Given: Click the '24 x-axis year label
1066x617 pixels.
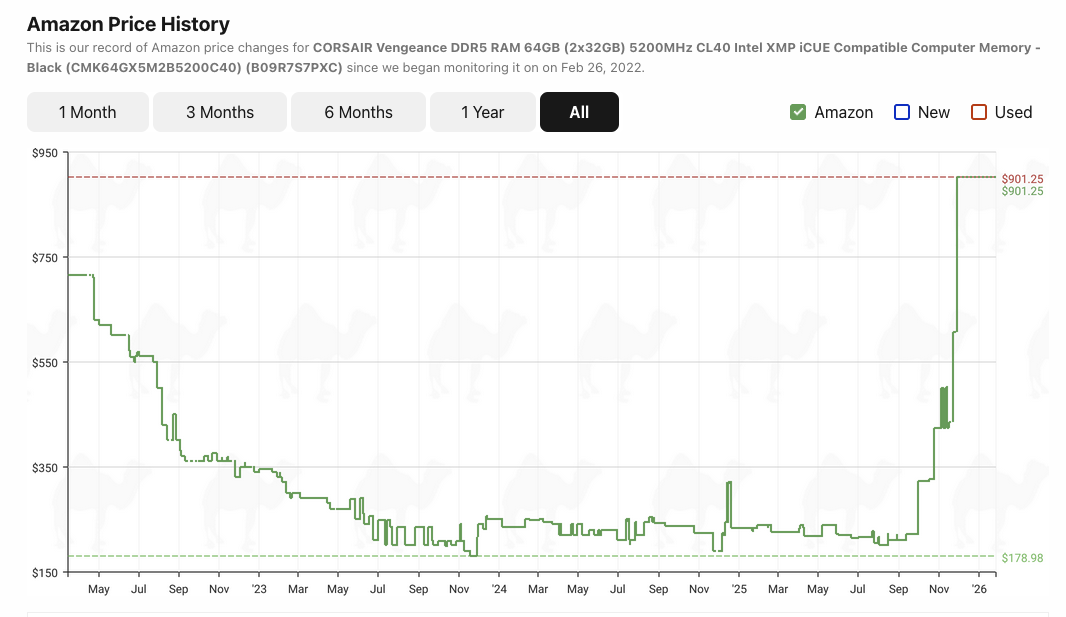Looking at the screenshot, I should pyautogui.click(x=499, y=589).
